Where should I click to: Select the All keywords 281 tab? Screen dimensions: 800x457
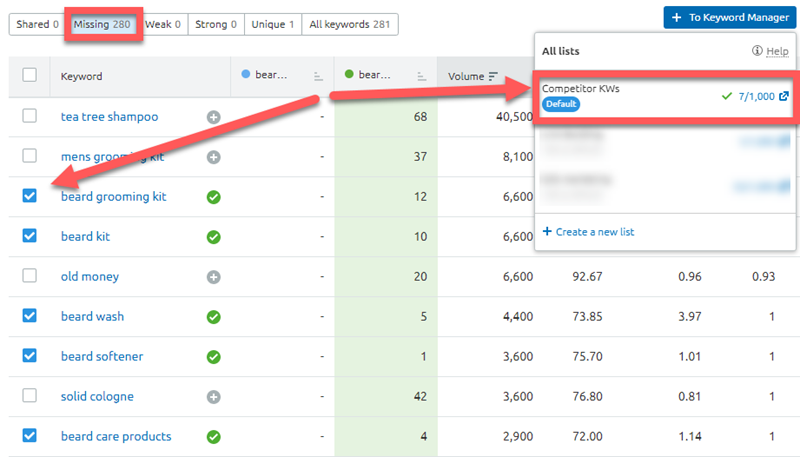350,24
